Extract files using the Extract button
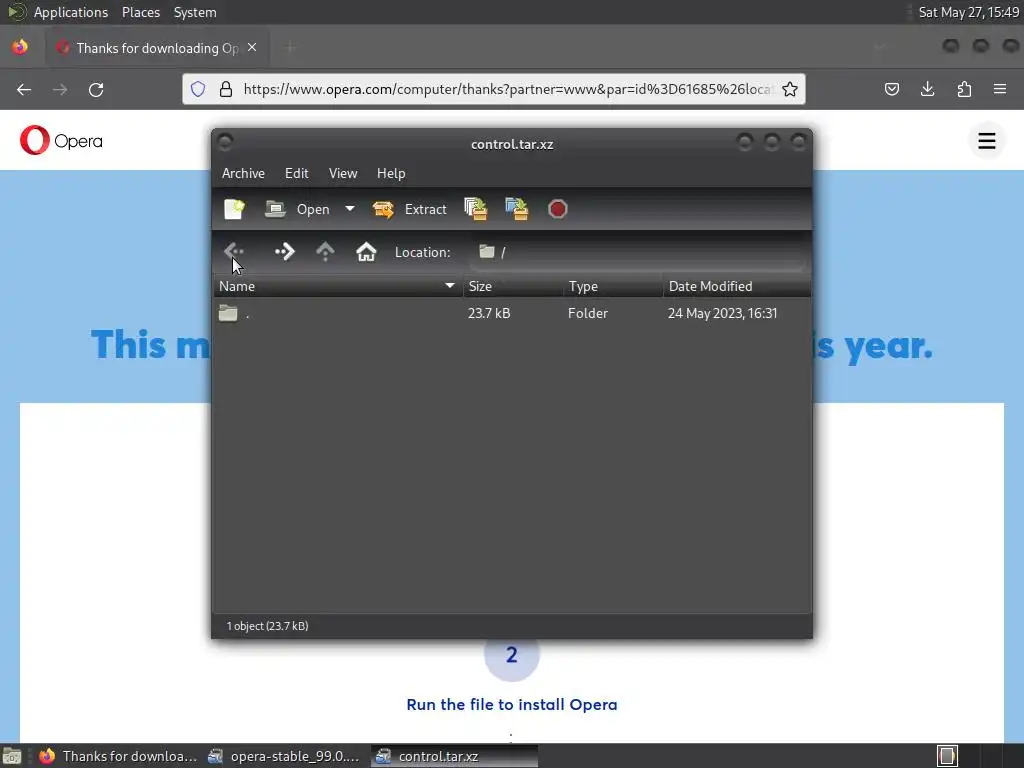The image size is (1024, 768). click(410, 209)
